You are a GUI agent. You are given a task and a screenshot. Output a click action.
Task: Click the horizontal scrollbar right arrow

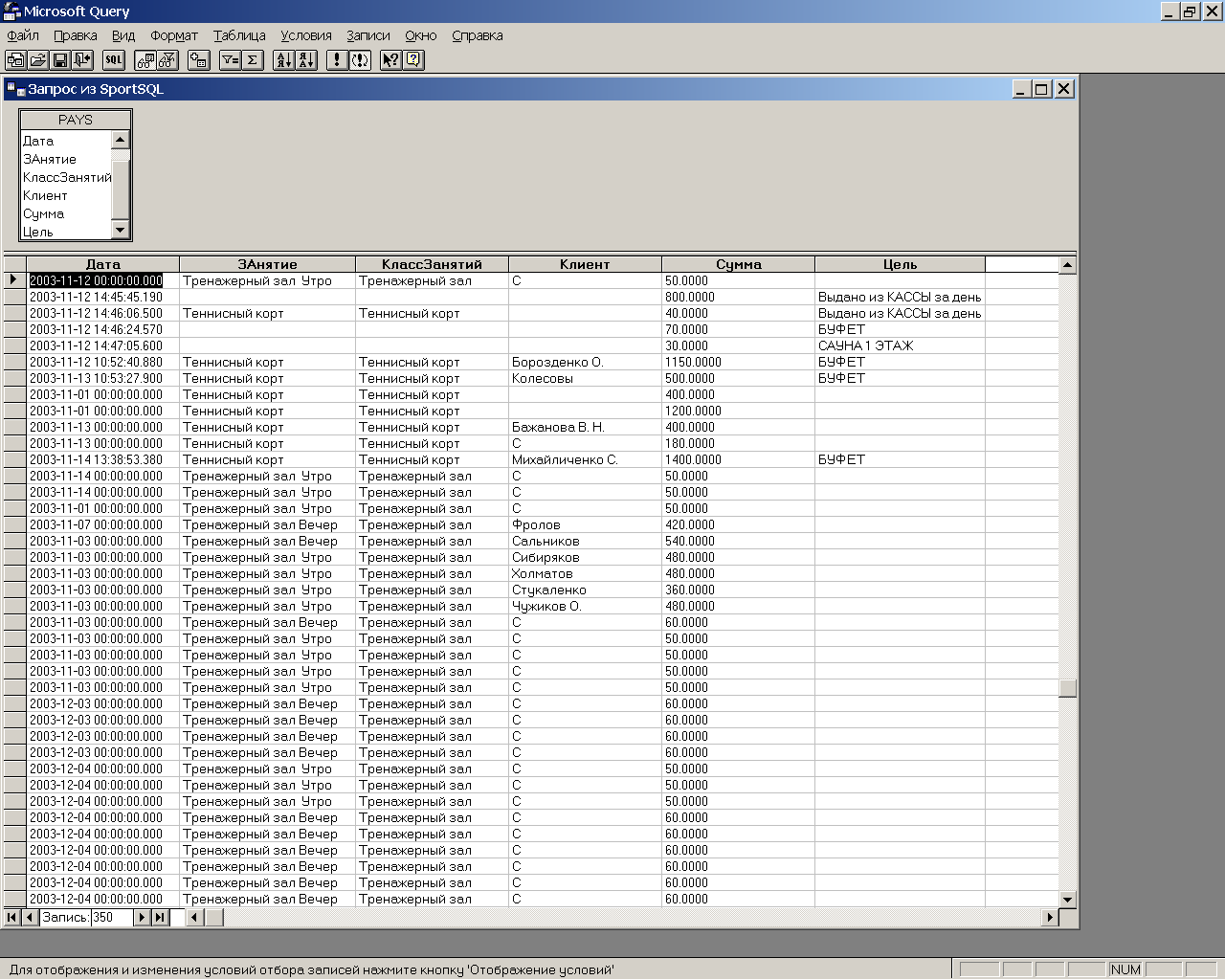click(x=1050, y=917)
